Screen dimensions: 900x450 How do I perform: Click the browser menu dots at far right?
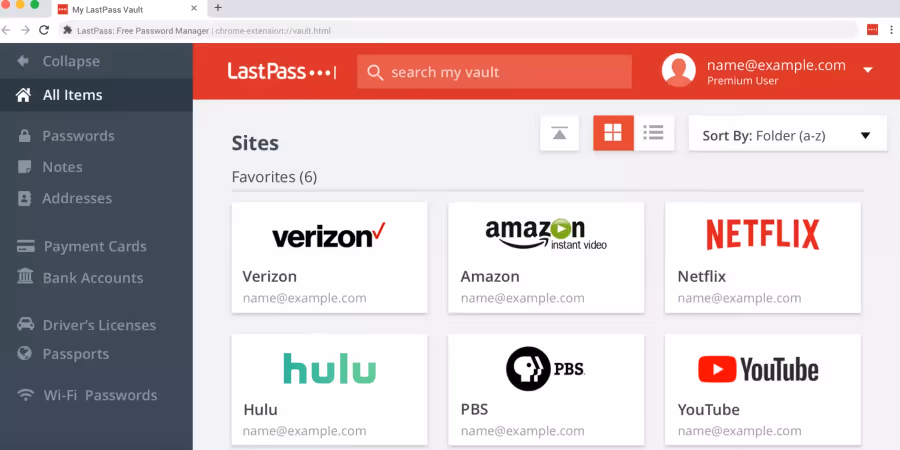coord(893,30)
